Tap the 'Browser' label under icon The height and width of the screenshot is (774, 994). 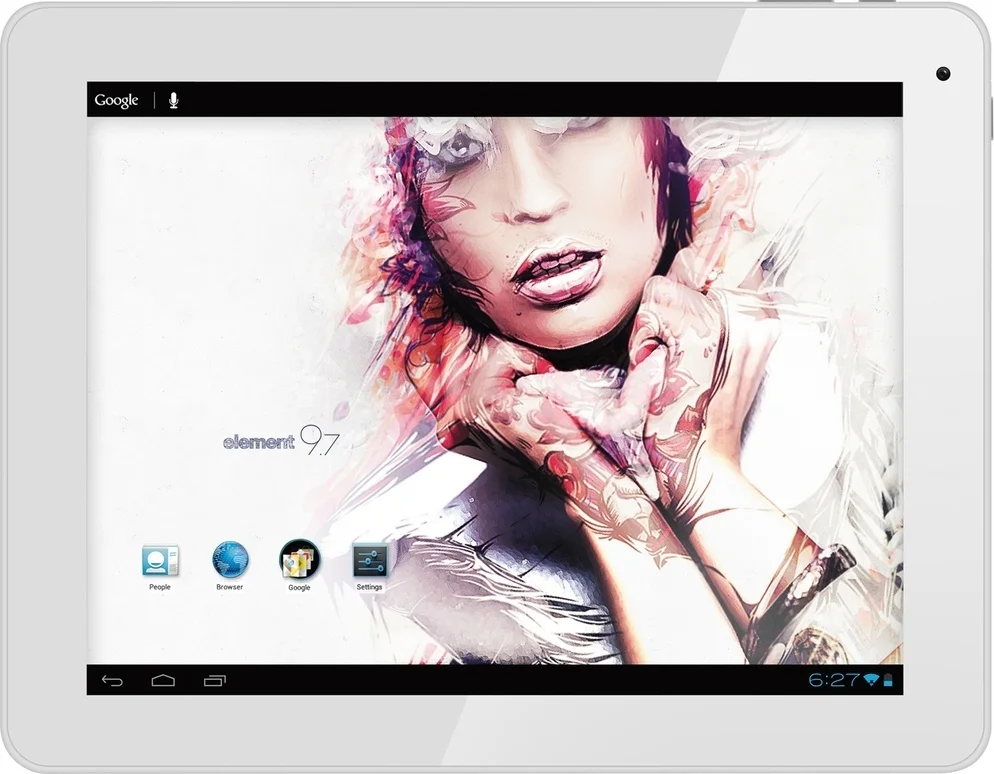(x=229, y=587)
